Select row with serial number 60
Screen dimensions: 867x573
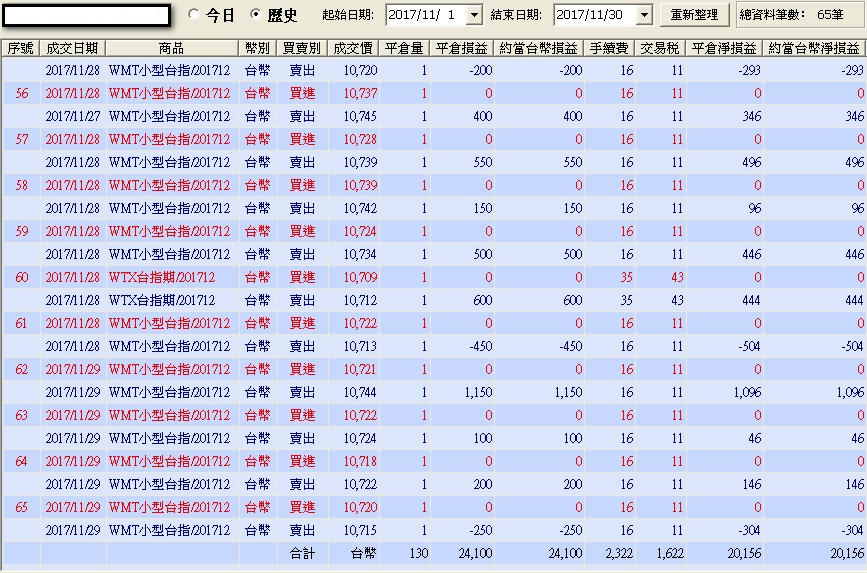pyautogui.click(x=434, y=277)
